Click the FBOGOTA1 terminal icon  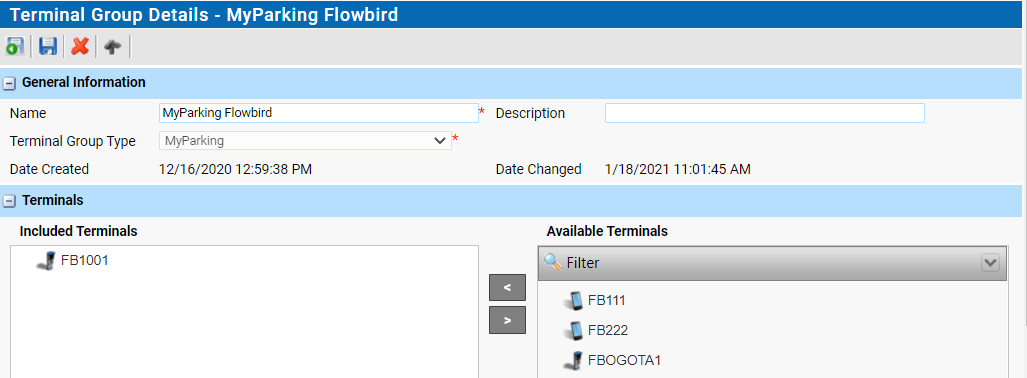pyautogui.click(x=574, y=360)
